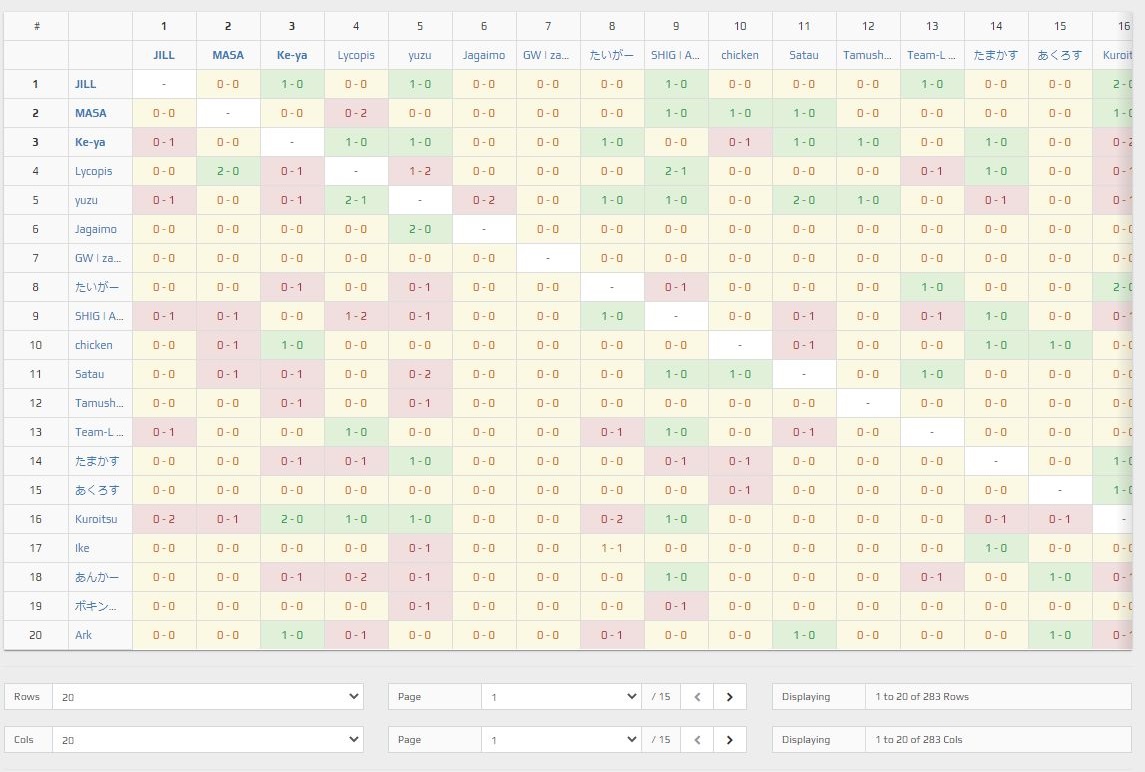Open たまかす player link in row 14

click(x=96, y=461)
